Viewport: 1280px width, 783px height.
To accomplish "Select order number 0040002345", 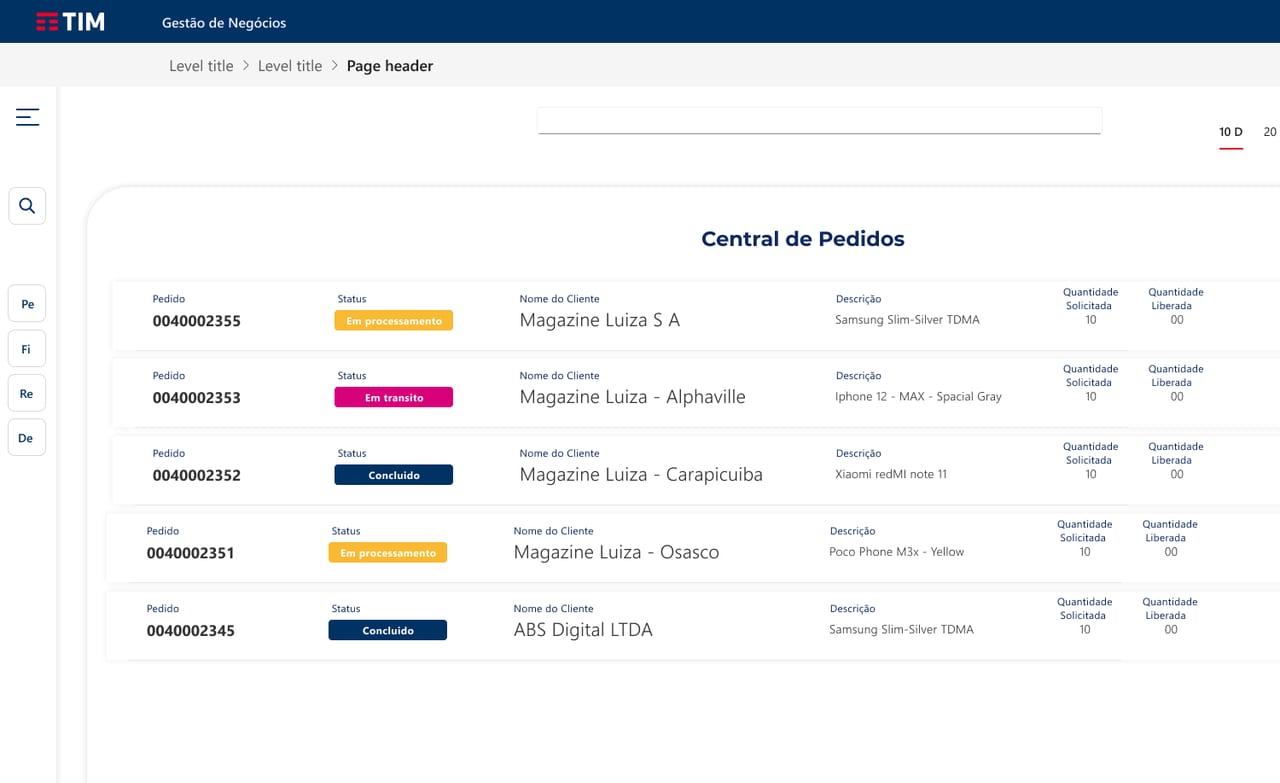I will point(191,630).
